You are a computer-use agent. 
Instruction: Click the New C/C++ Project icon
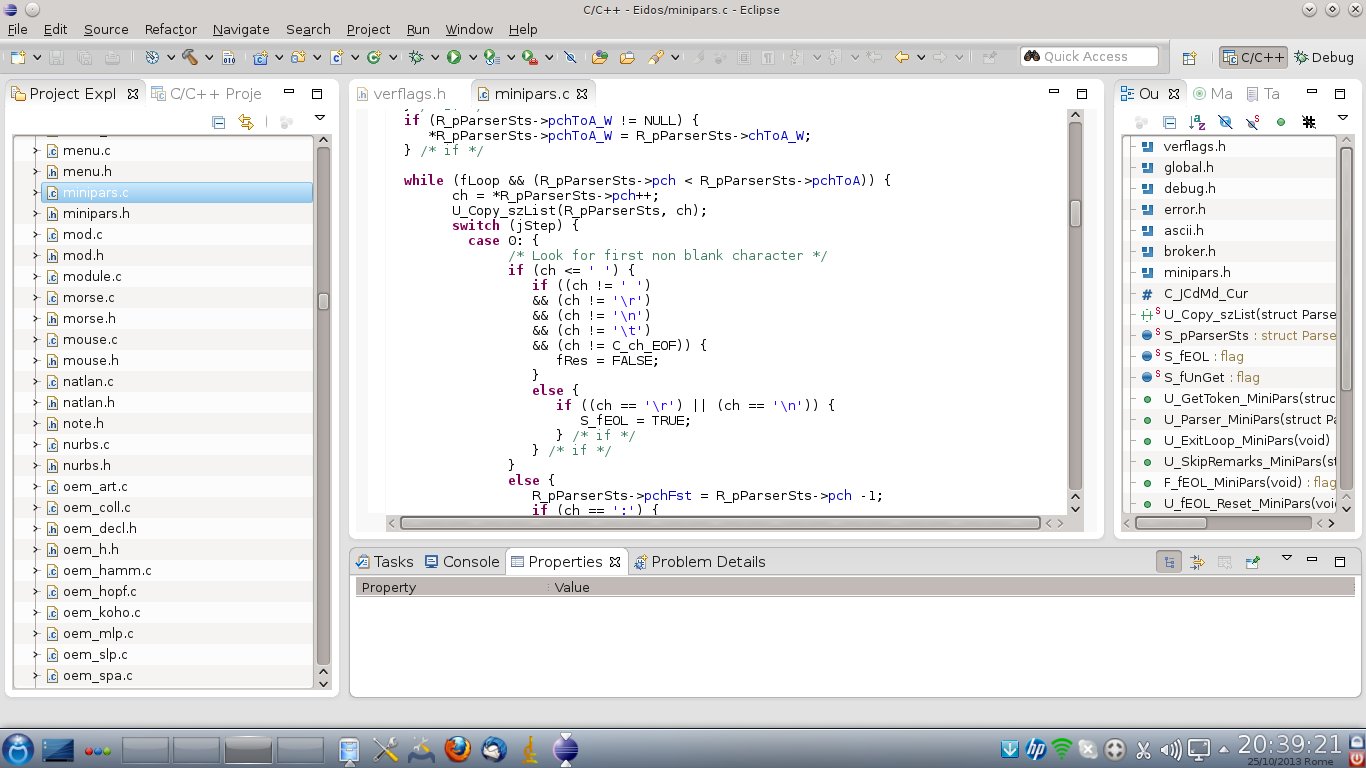(x=260, y=57)
